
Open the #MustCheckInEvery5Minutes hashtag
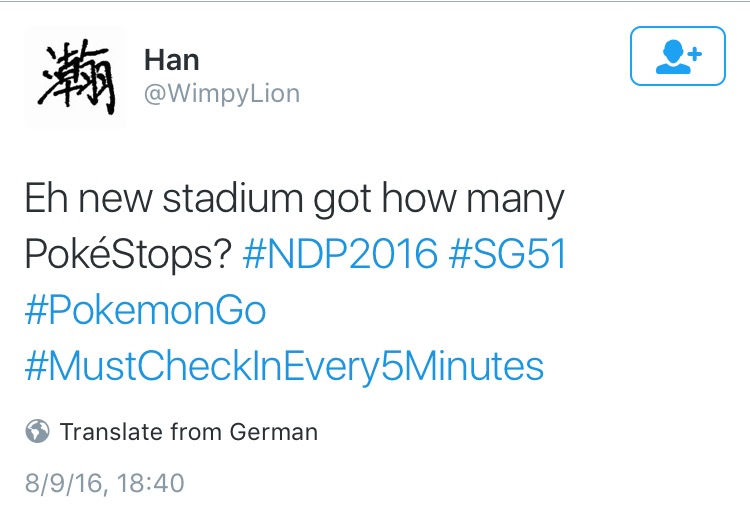coord(284,366)
